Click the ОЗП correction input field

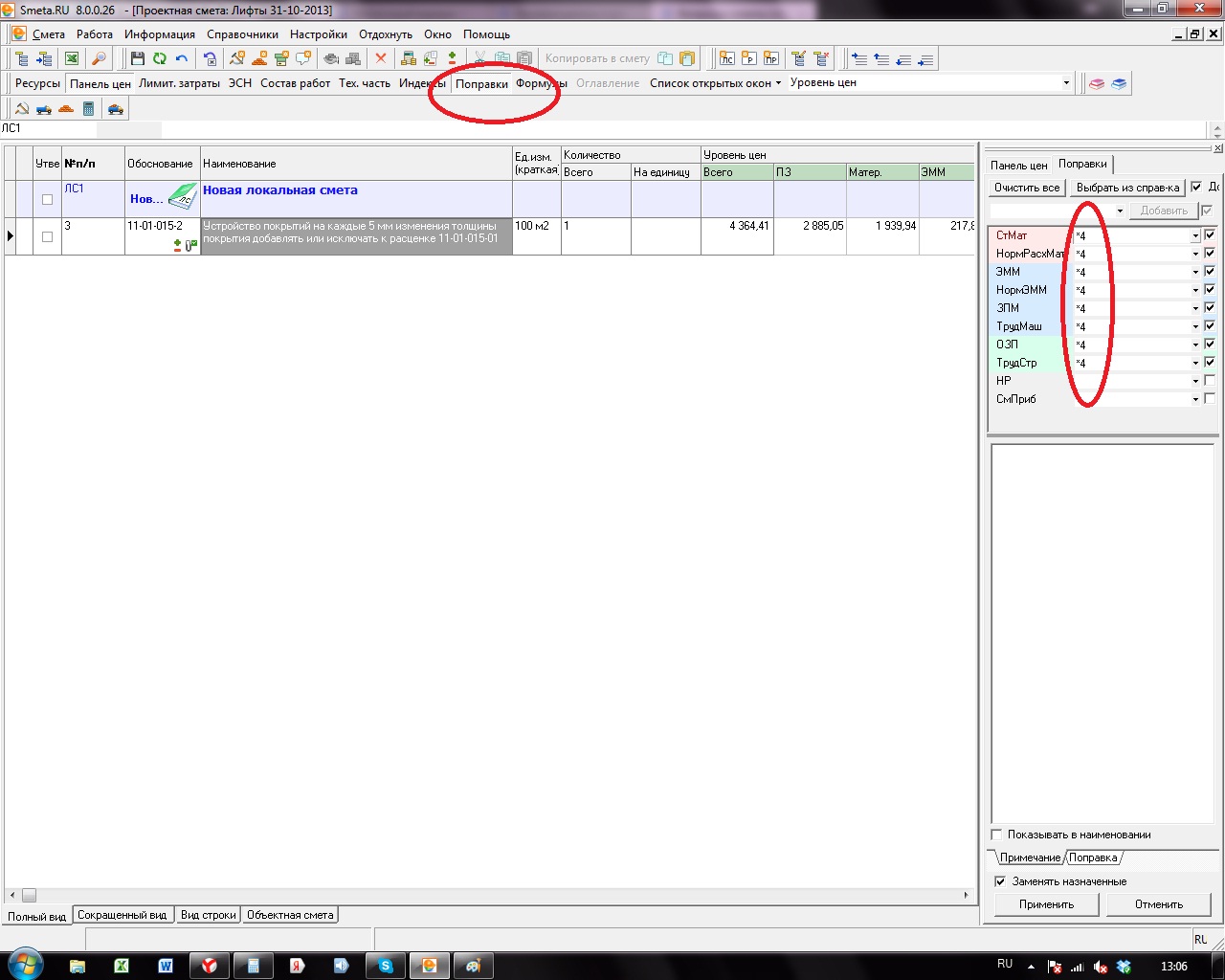coord(1129,345)
